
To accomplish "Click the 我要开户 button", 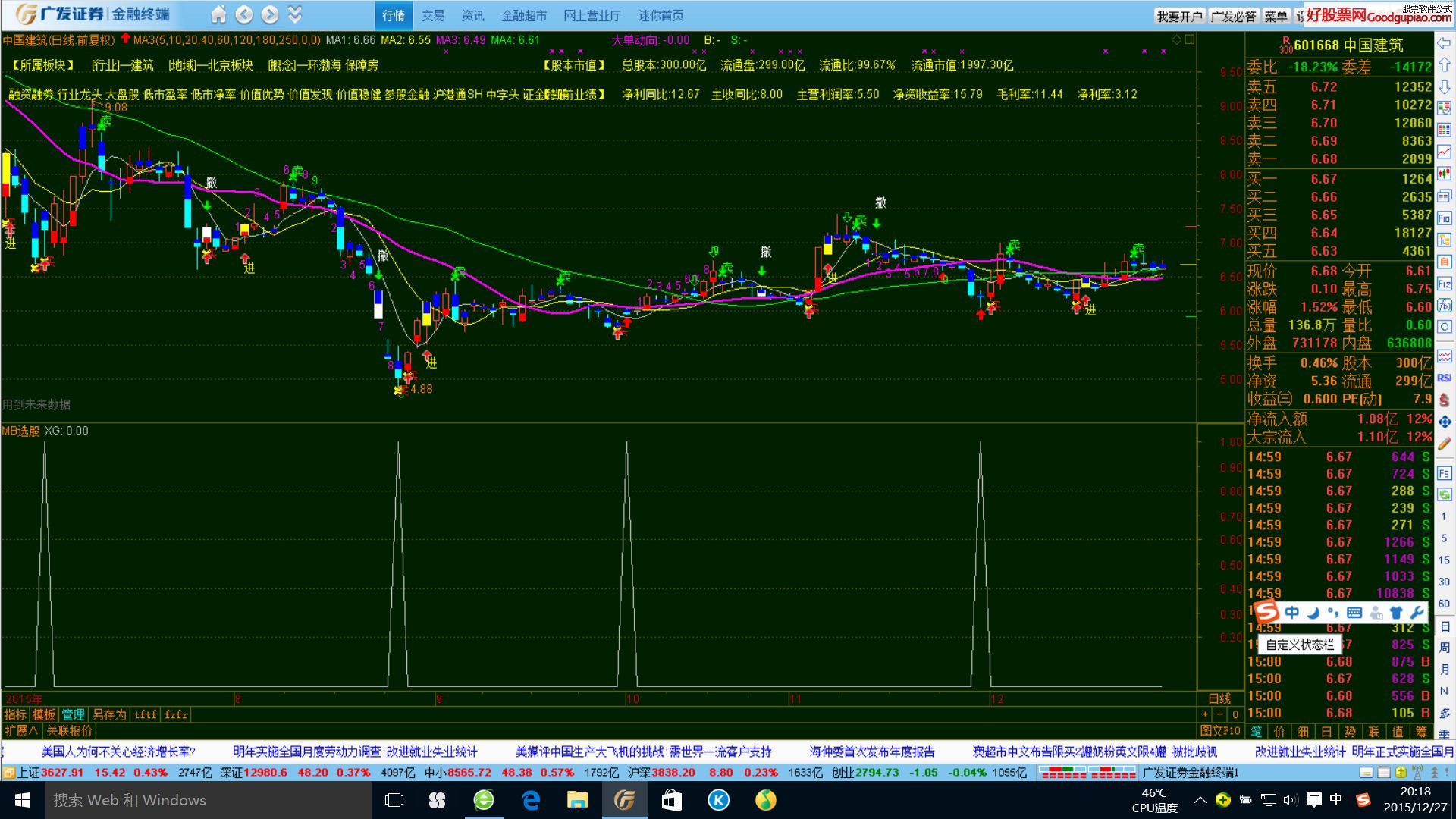I will 1179,16.
